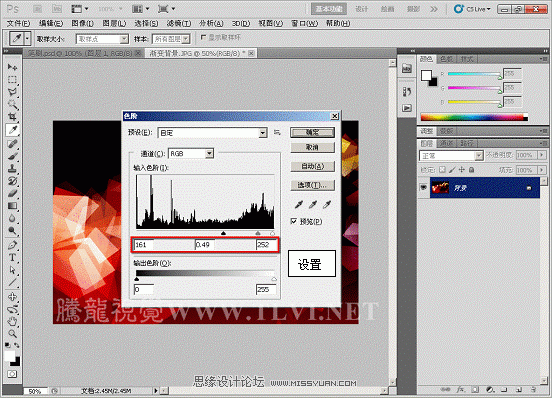Toggle lock position icon
The width and height of the screenshot is (552, 398).
pos(462,170)
